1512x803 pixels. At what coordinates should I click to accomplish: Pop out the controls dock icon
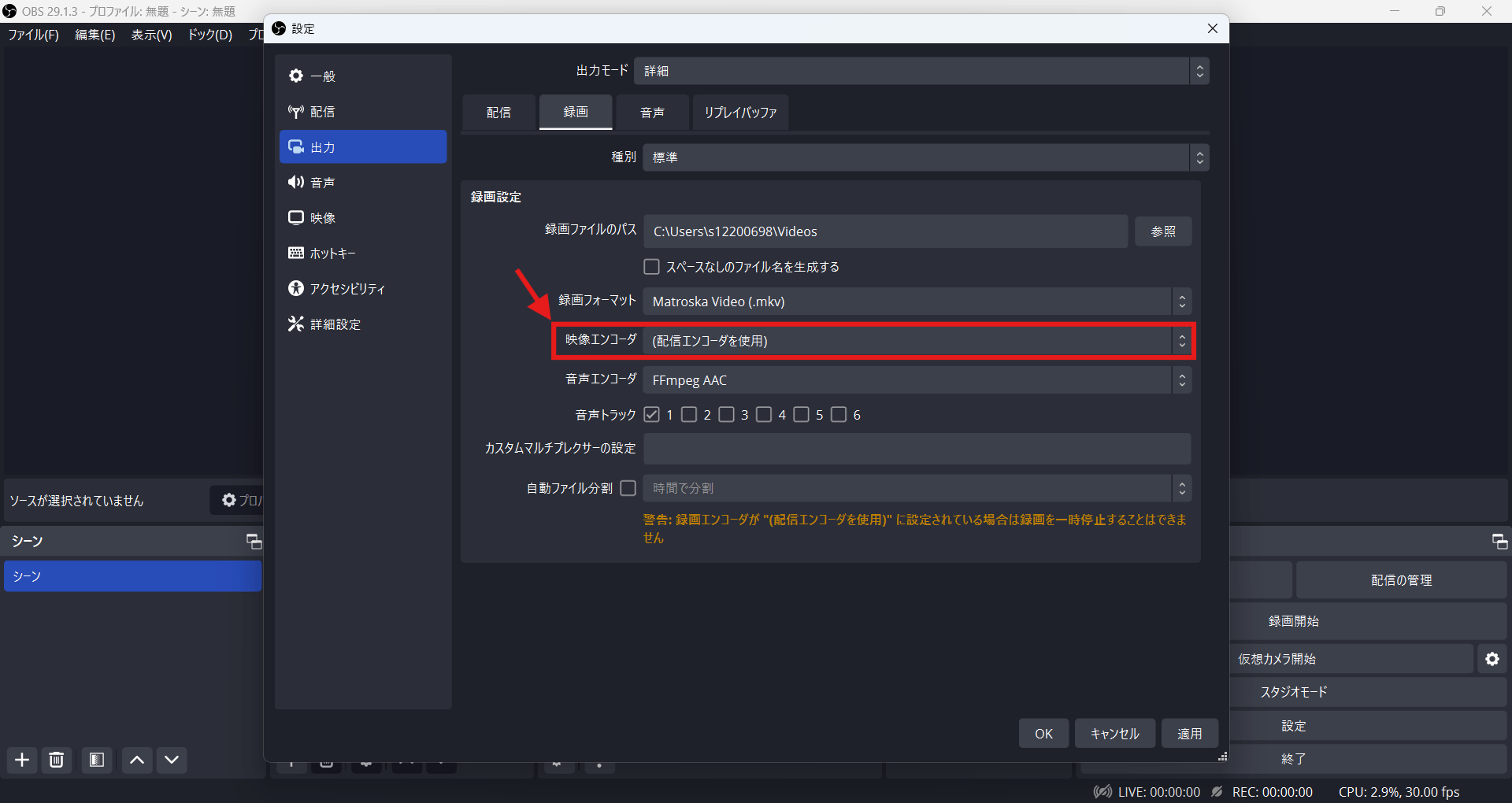pyautogui.click(x=1499, y=542)
